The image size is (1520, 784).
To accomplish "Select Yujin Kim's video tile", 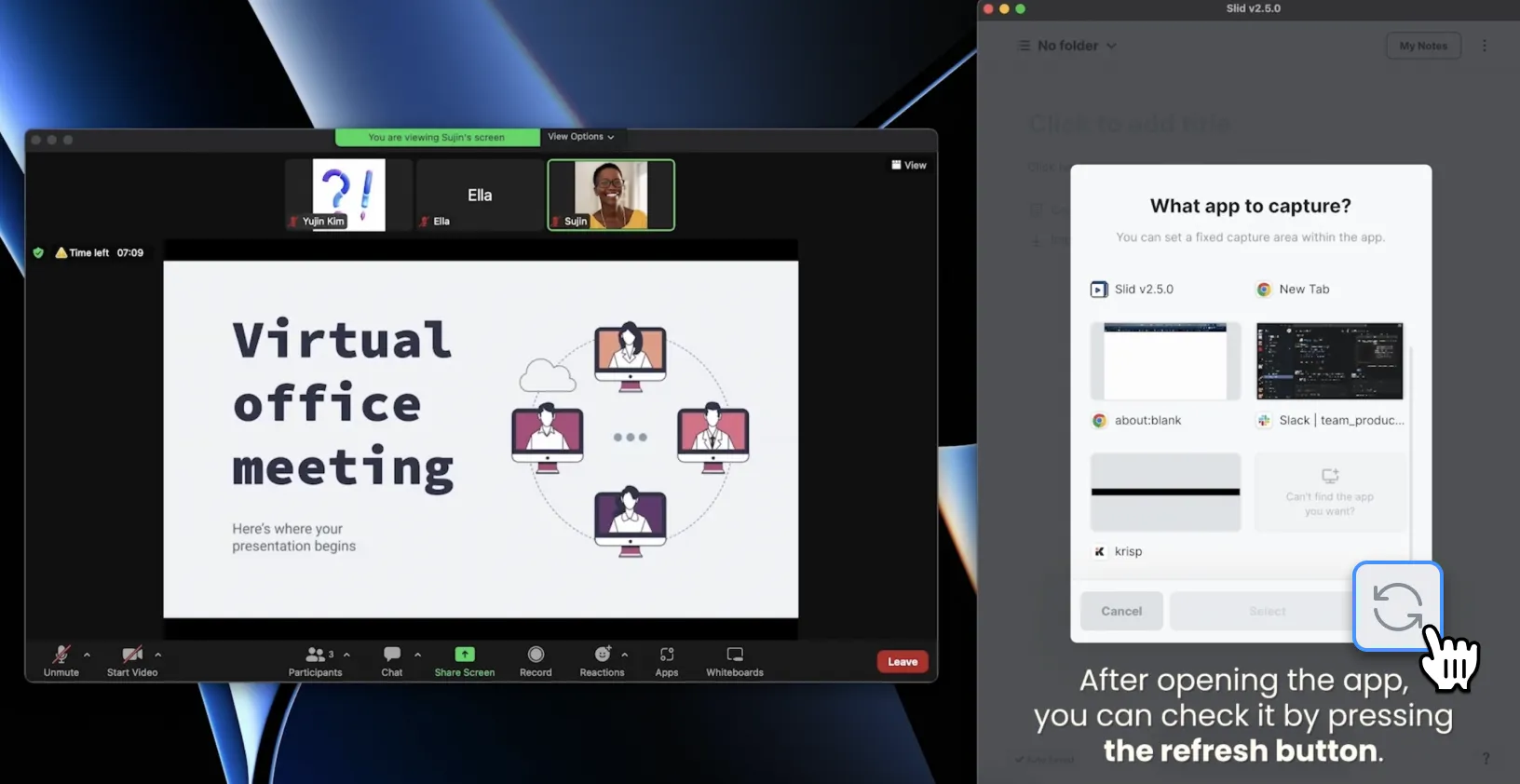I will click(x=348, y=195).
